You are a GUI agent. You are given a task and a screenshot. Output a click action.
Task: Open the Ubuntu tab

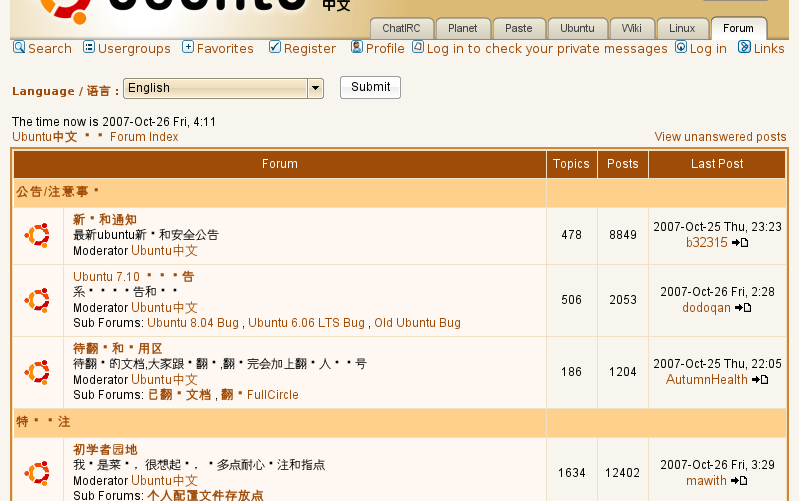[x=577, y=28]
